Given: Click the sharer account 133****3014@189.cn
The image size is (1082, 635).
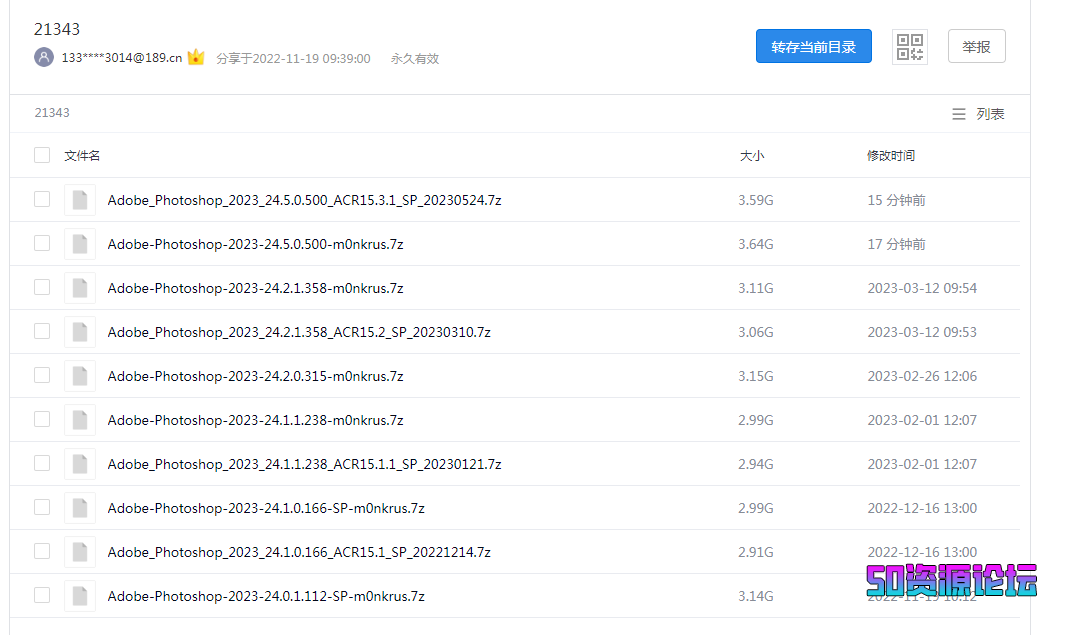Looking at the screenshot, I should (x=121, y=58).
